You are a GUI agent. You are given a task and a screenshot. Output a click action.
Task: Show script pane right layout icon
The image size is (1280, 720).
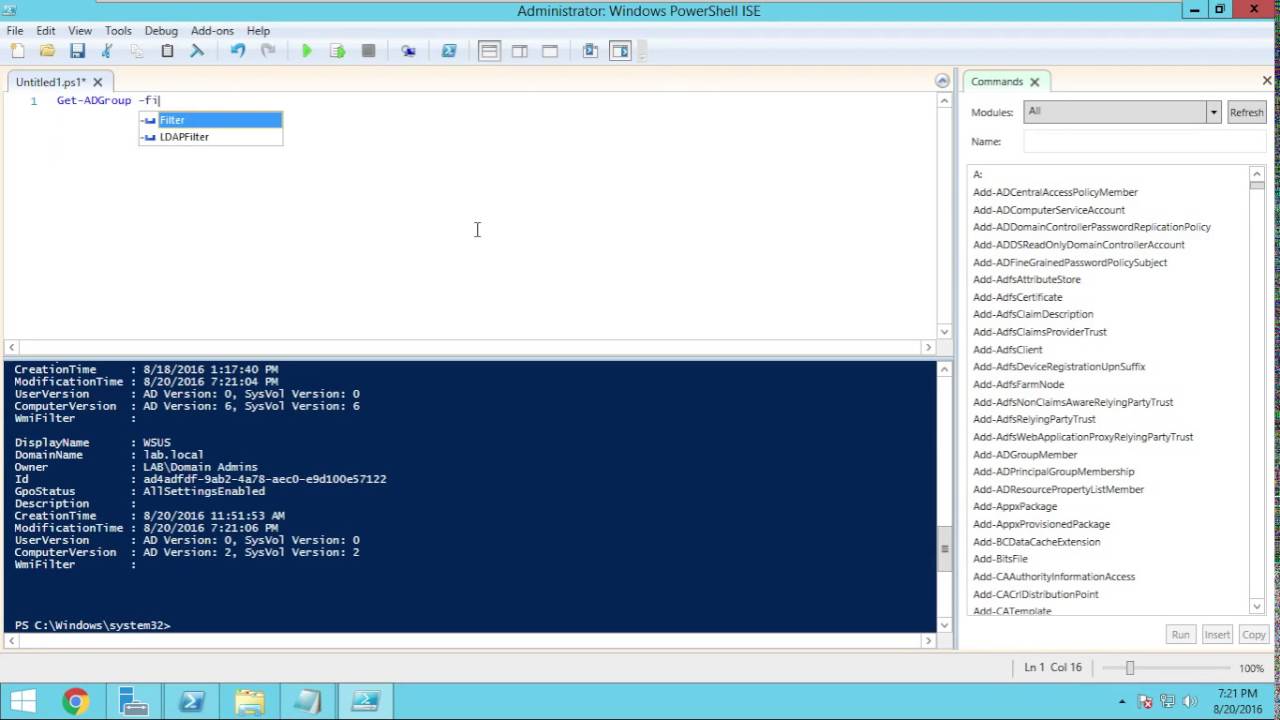coord(520,51)
